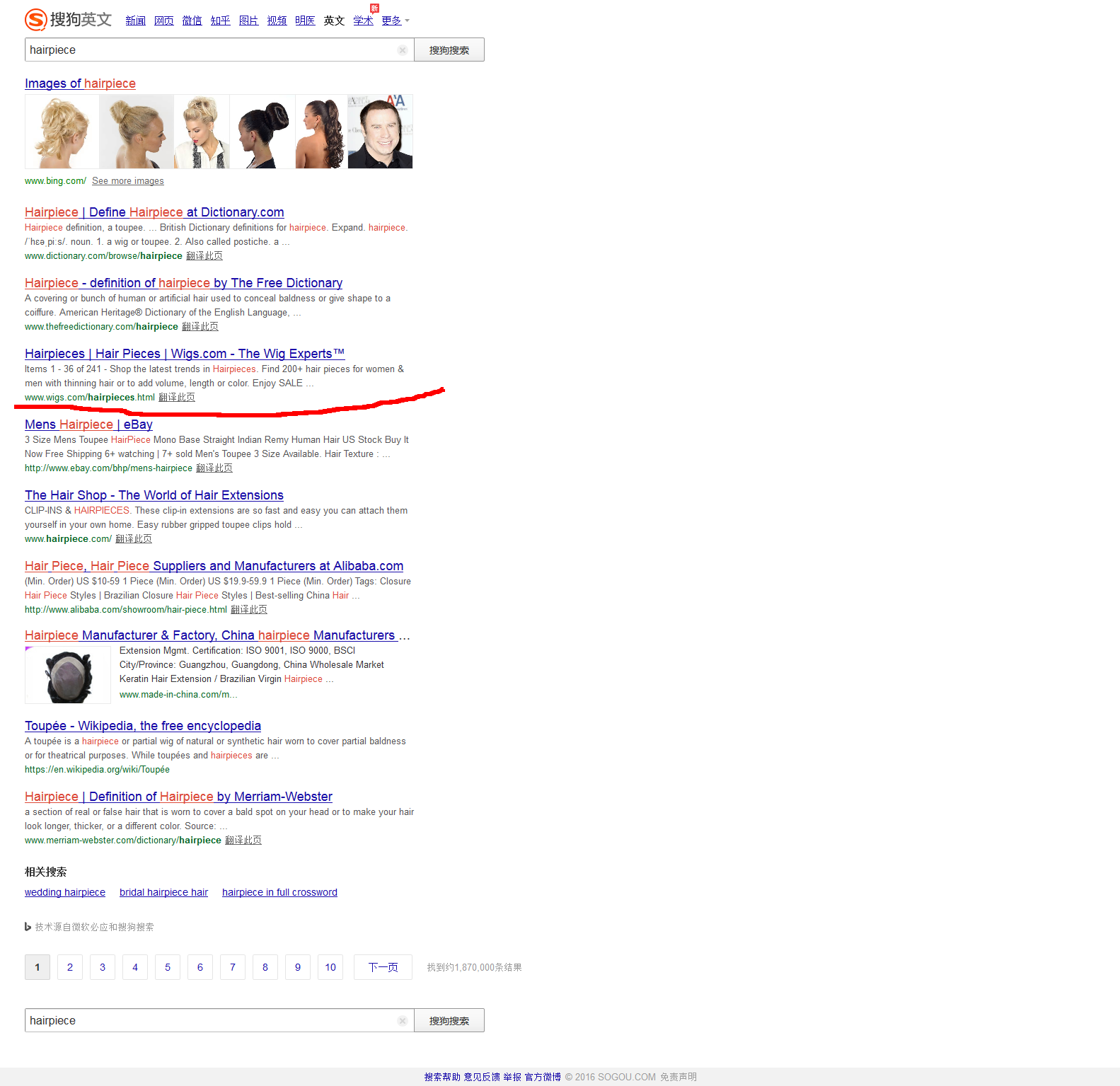Click the top 搜狗搜索 search button

coord(449,50)
